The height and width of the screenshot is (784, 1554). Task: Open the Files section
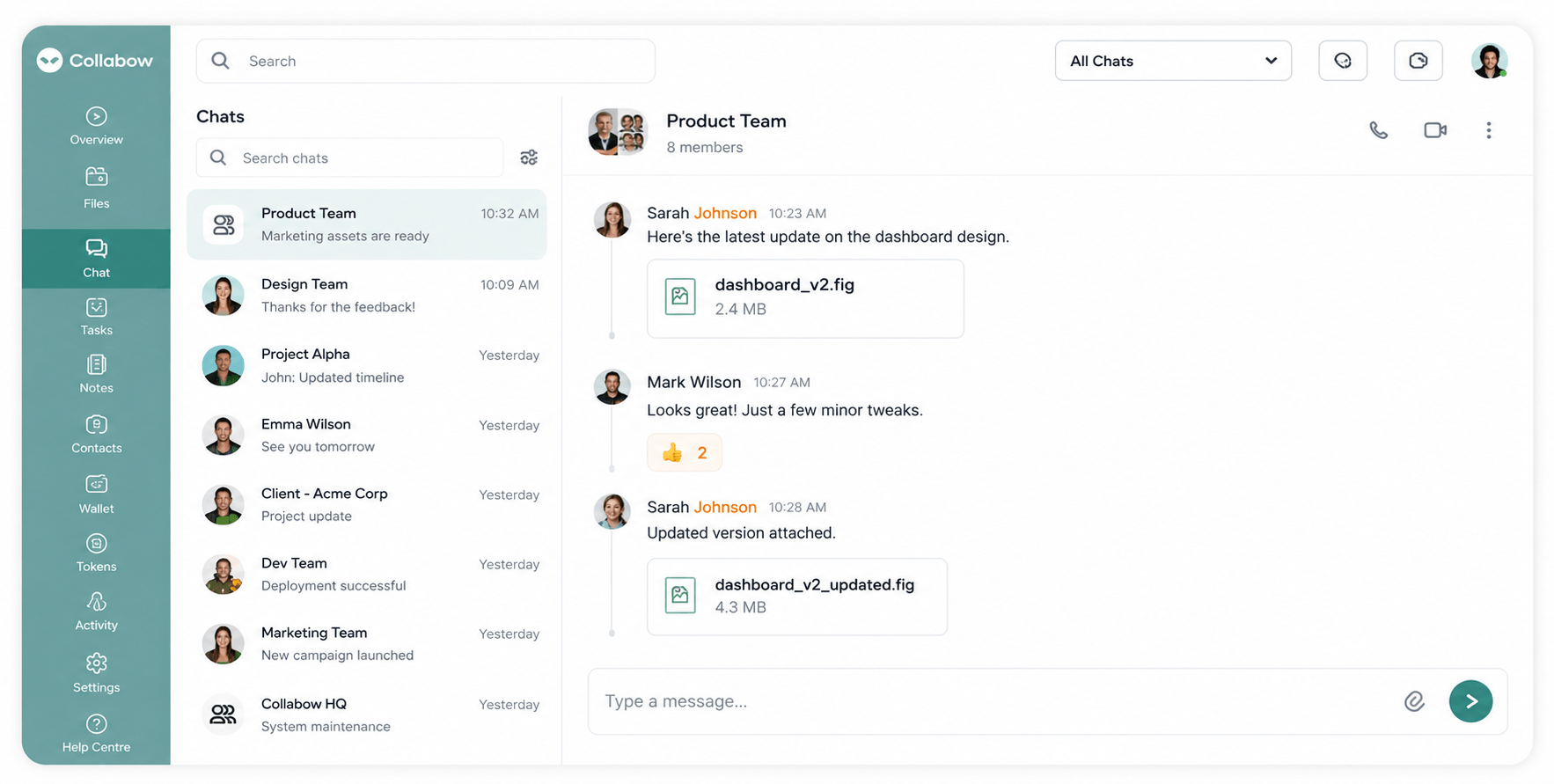(x=96, y=188)
